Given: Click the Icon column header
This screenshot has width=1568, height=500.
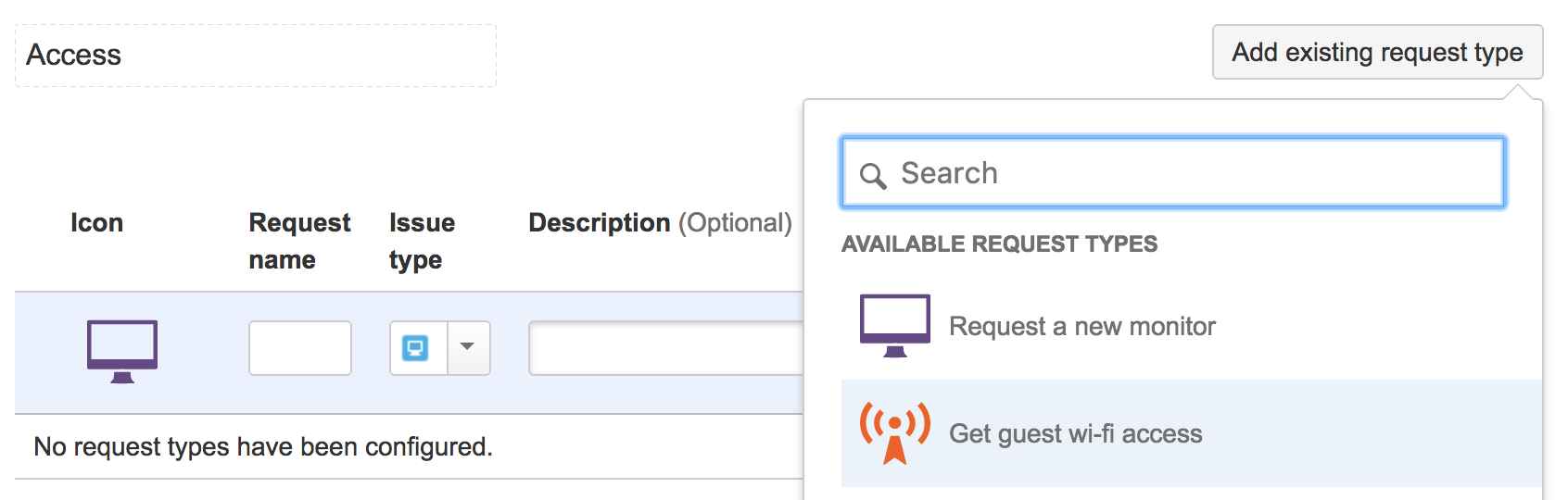Looking at the screenshot, I should (x=96, y=223).
